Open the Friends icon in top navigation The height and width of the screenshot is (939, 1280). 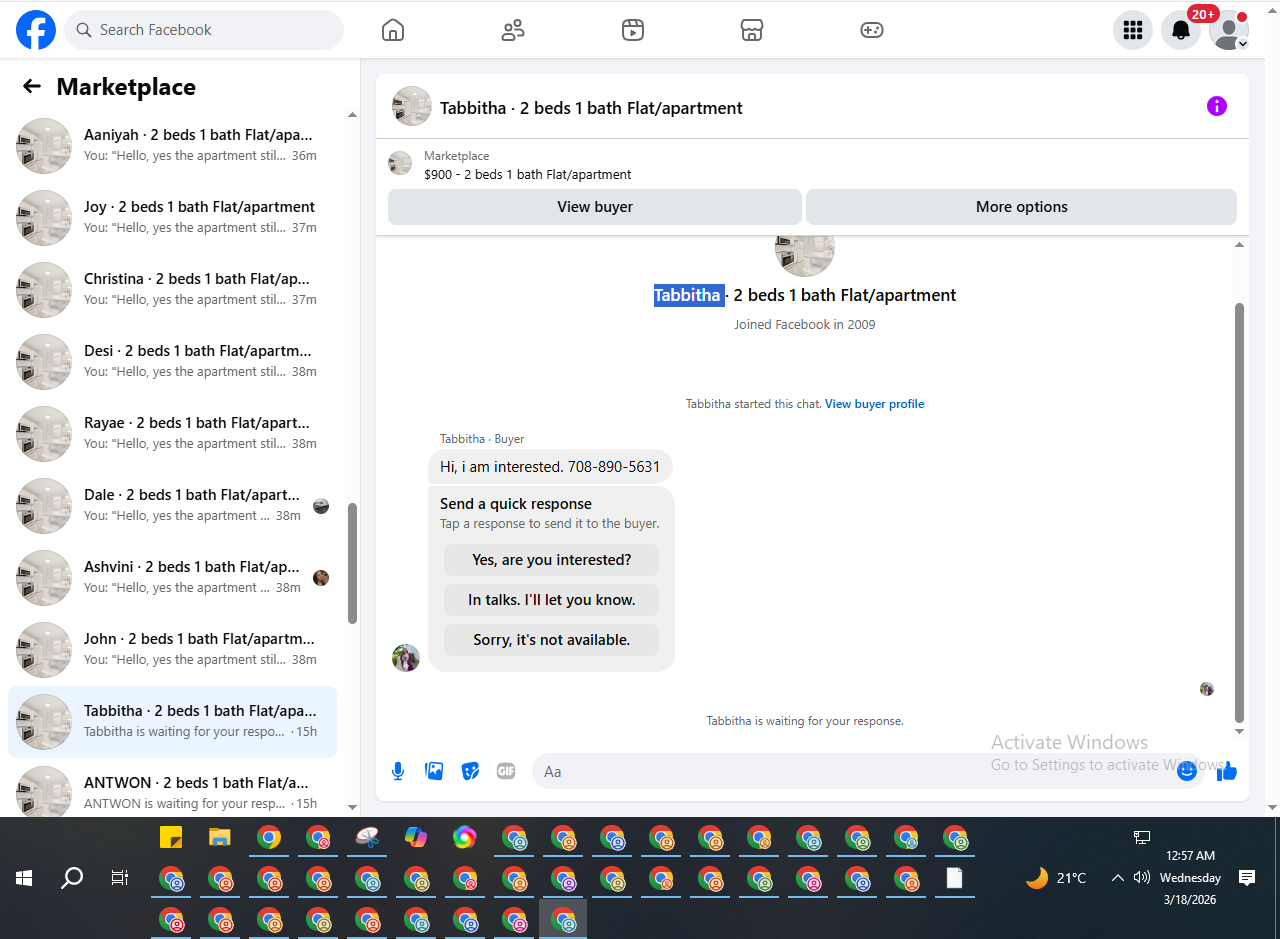513,30
